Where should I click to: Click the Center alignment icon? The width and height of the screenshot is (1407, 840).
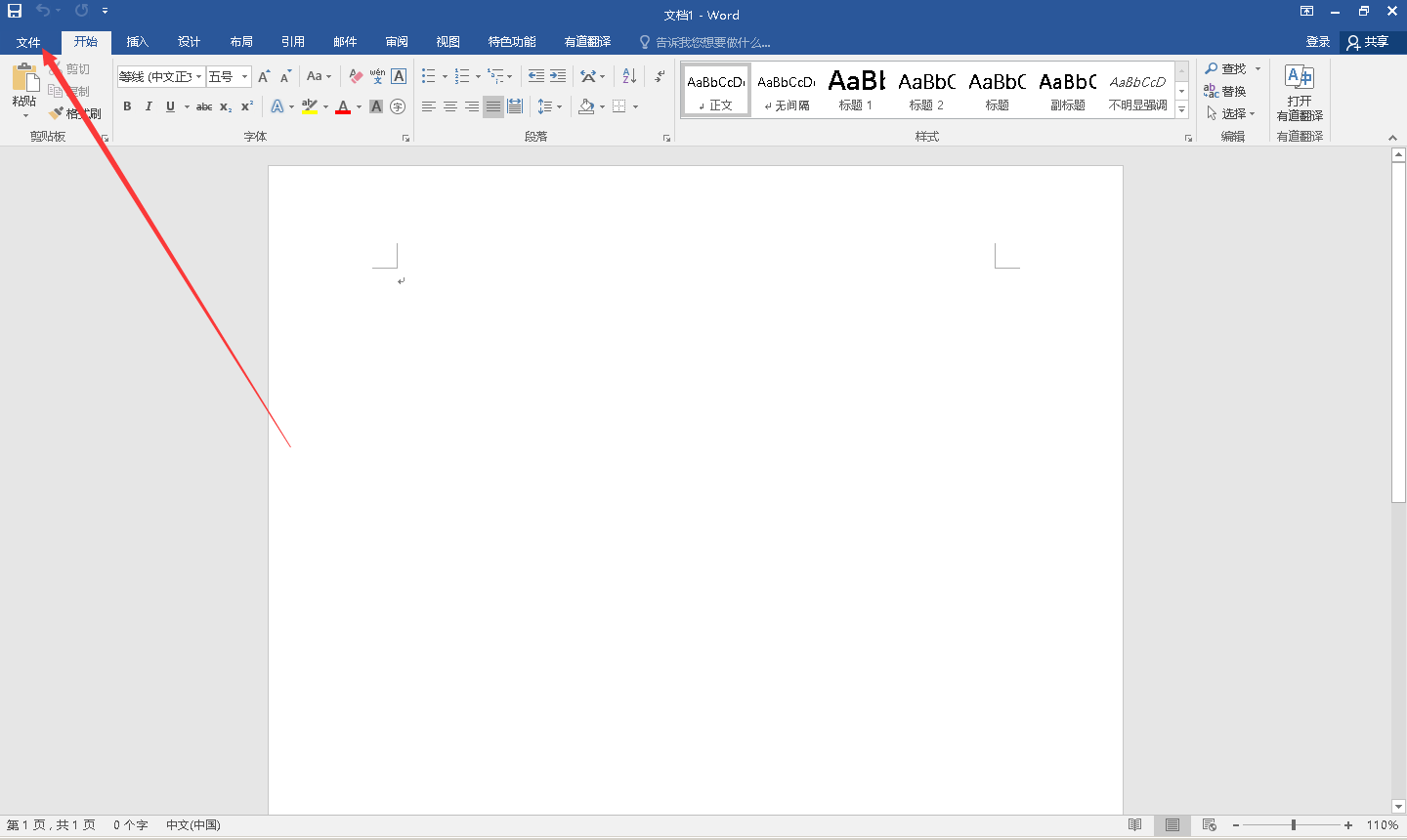click(450, 106)
